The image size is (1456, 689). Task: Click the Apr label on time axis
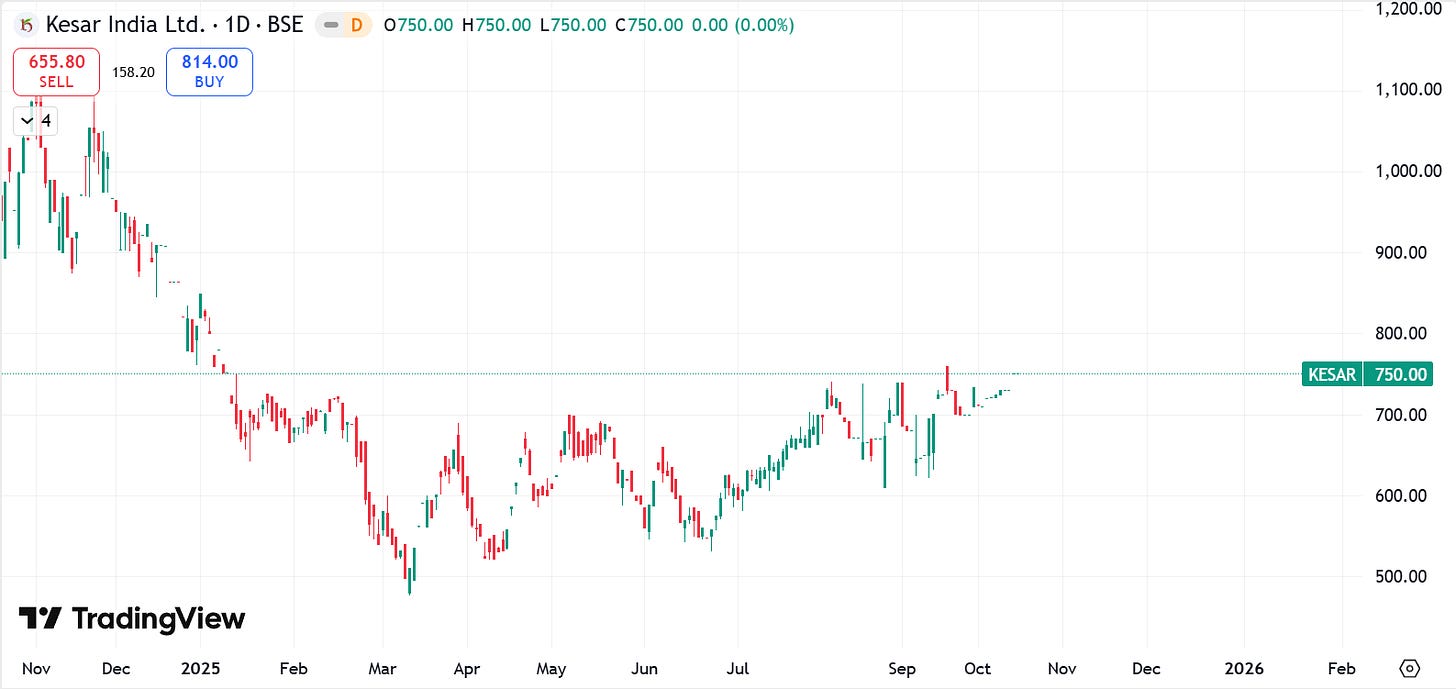tap(466, 668)
